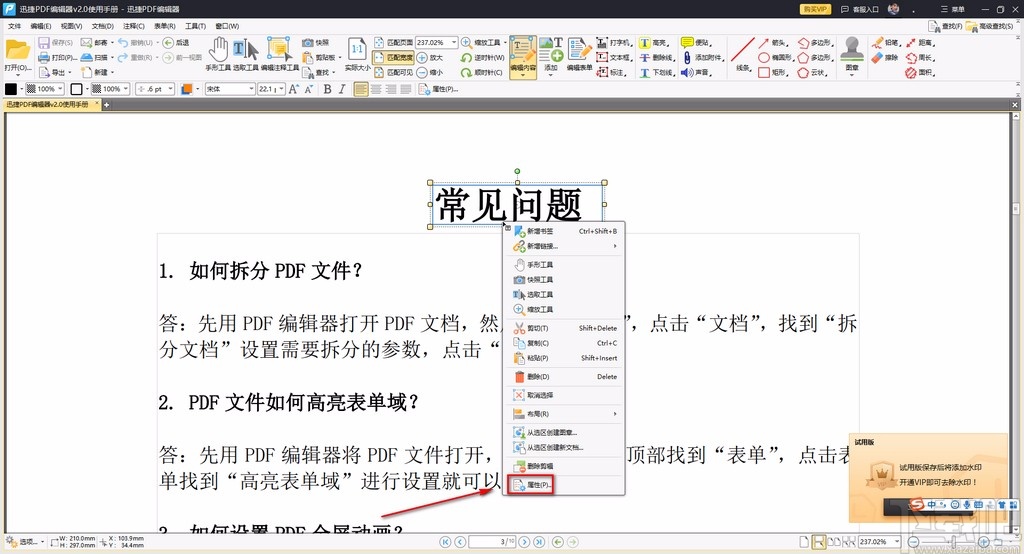
Task: Toggle center text alignment
Action: (x=376, y=89)
